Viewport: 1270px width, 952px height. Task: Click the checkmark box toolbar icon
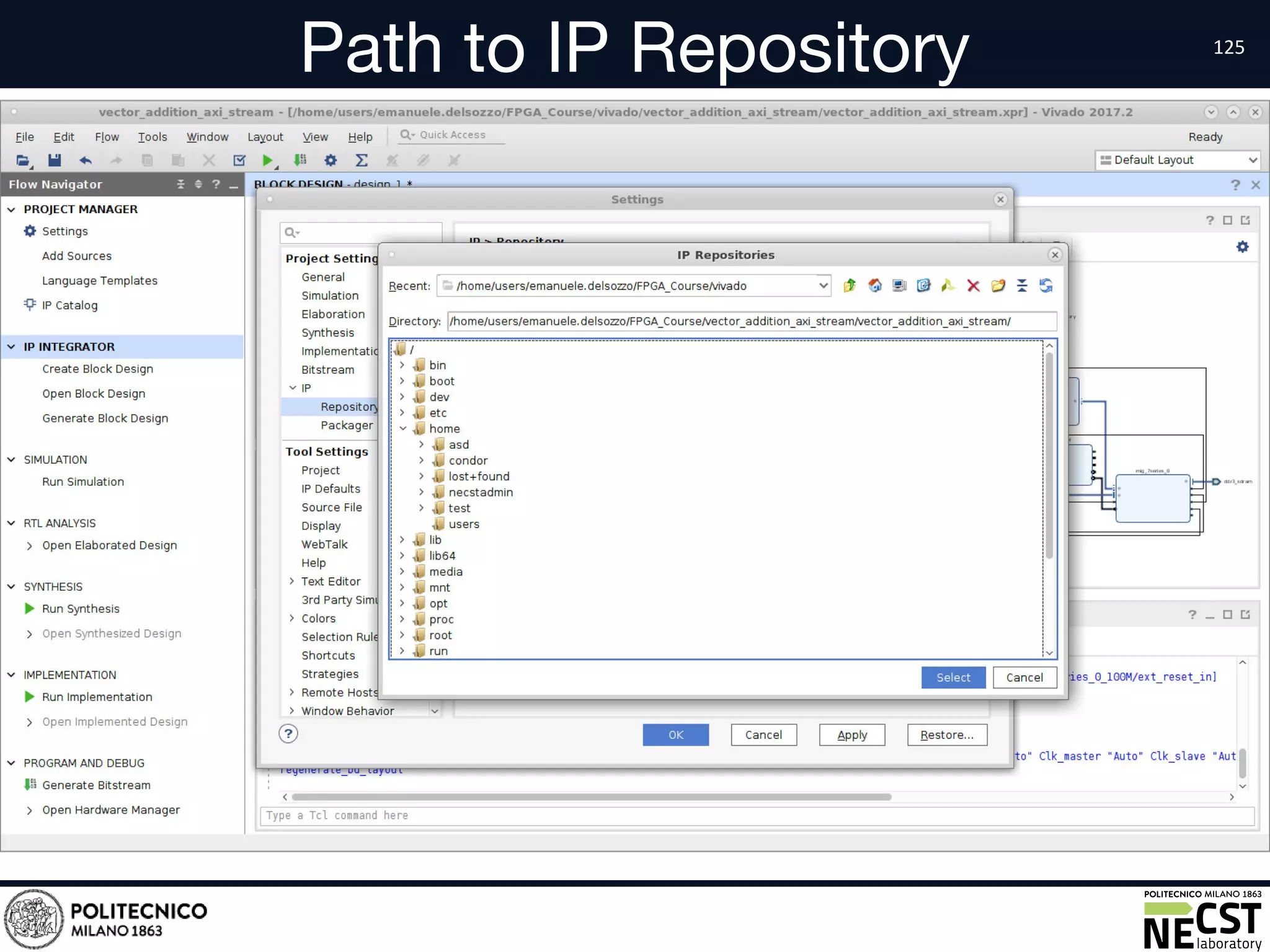(x=239, y=161)
